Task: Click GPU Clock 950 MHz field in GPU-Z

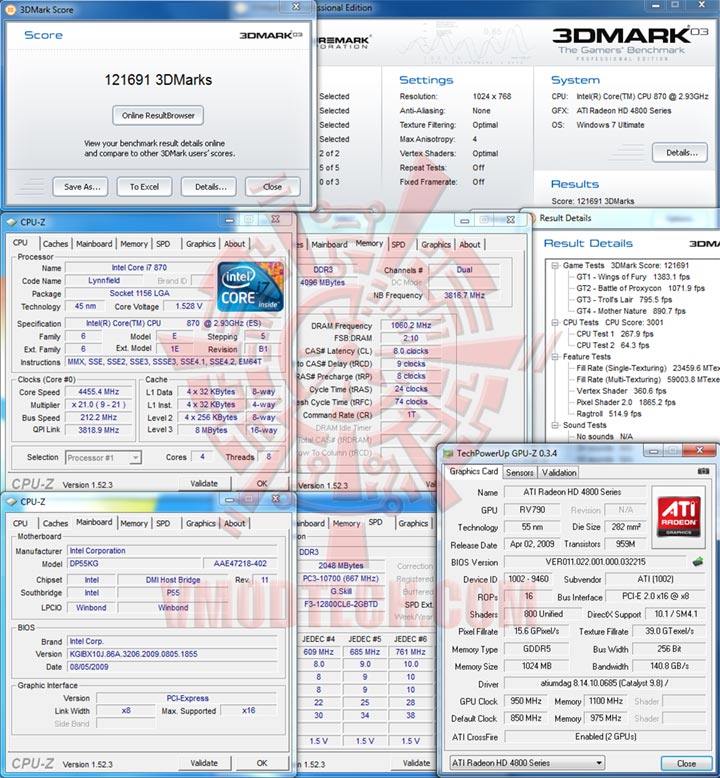Action: pyautogui.click(x=525, y=701)
